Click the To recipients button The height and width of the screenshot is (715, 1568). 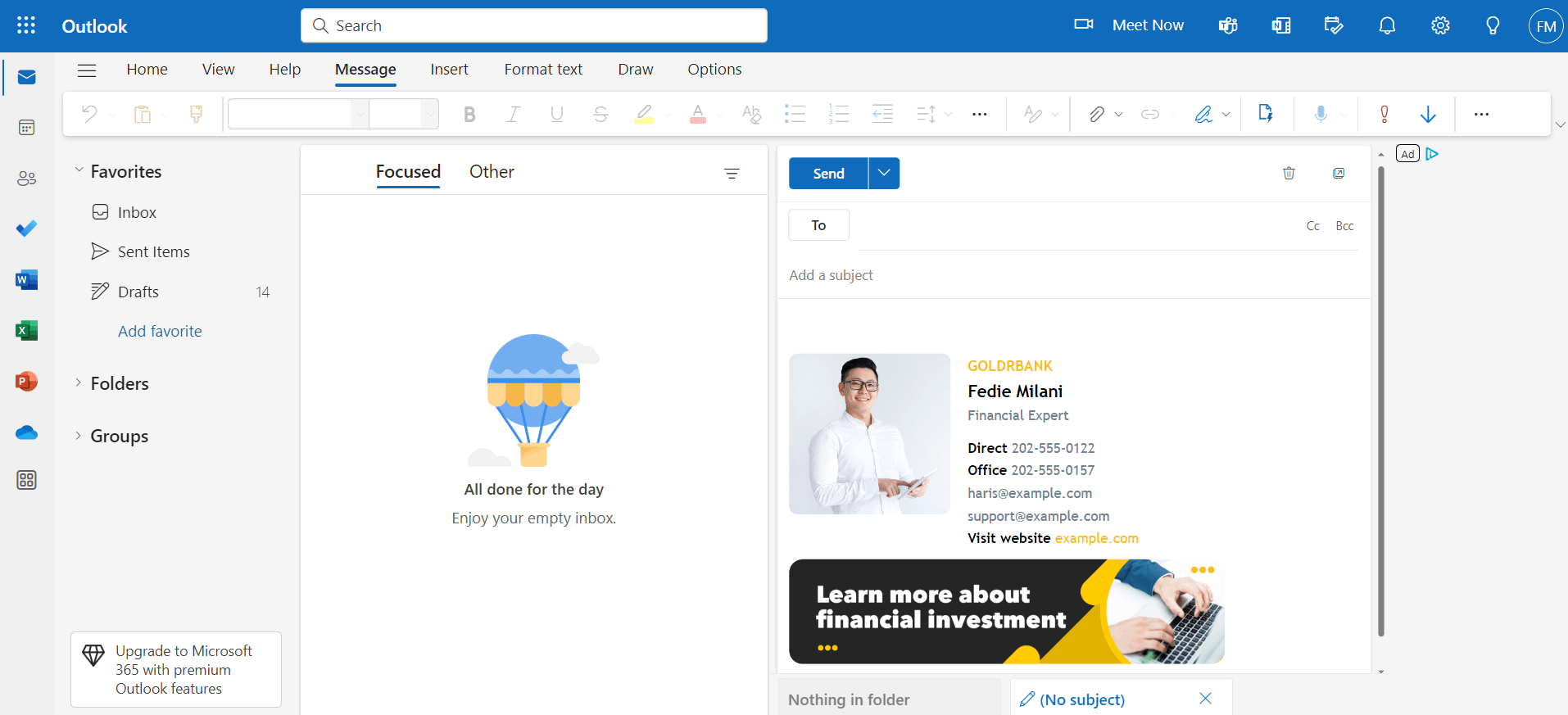[x=818, y=225]
